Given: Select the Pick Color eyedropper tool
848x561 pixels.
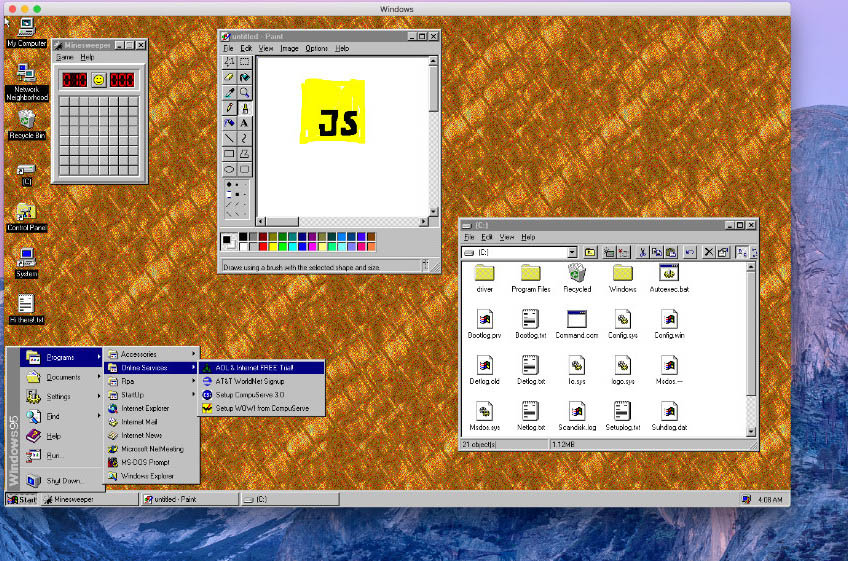Looking at the screenshot, I should [x=229, y=93].
